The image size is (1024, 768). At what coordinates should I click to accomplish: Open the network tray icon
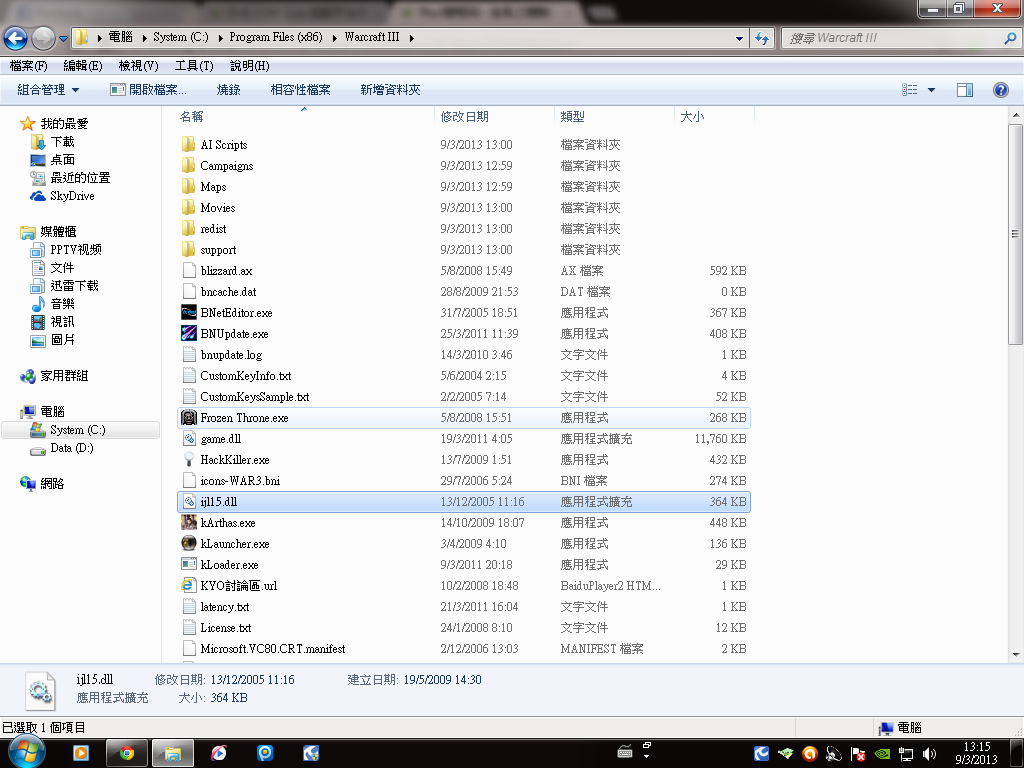click(906, 754)
